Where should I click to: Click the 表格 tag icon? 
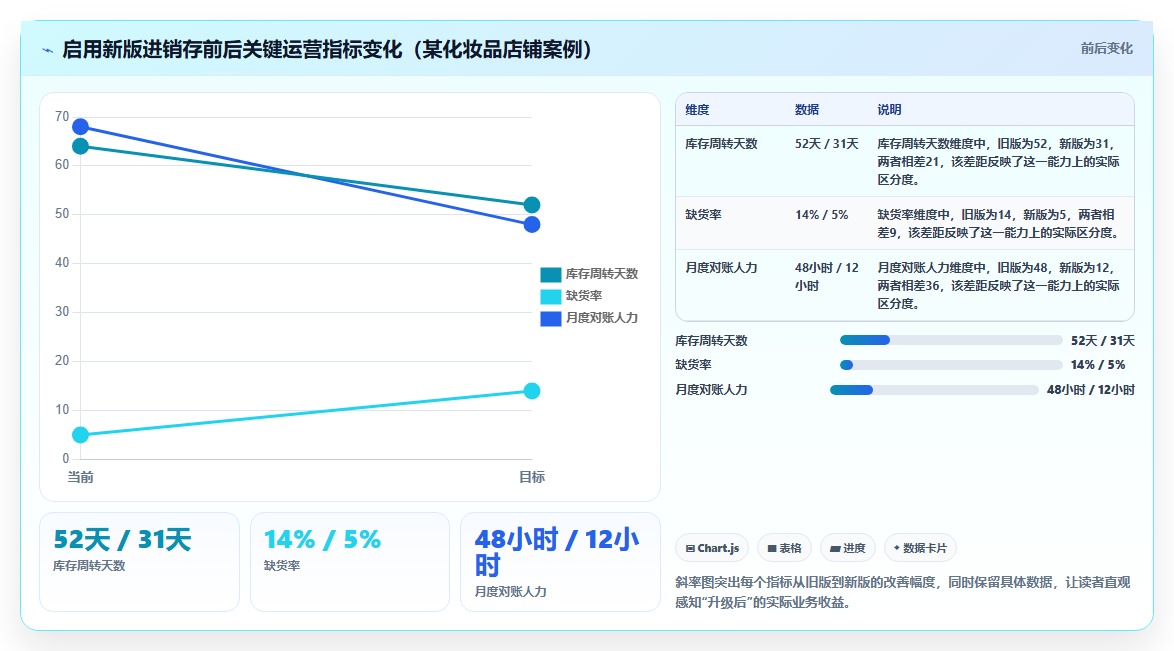(x=772, y=548)
